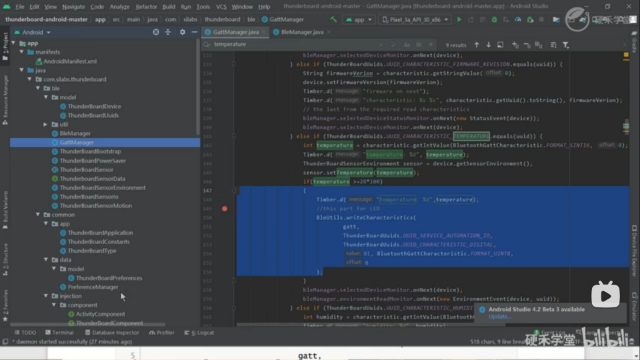
Task: Click the breakpoint red dot at line 149
Action: click(224, 209)
